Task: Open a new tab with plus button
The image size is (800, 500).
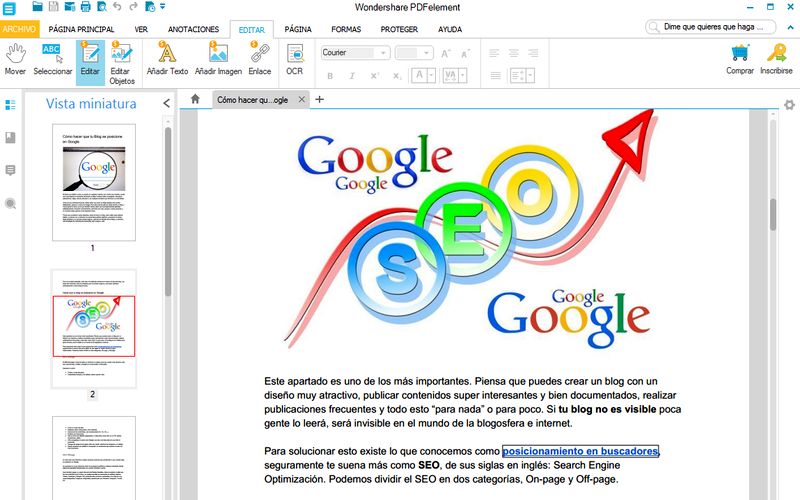Action: click(x=319, y=99)
